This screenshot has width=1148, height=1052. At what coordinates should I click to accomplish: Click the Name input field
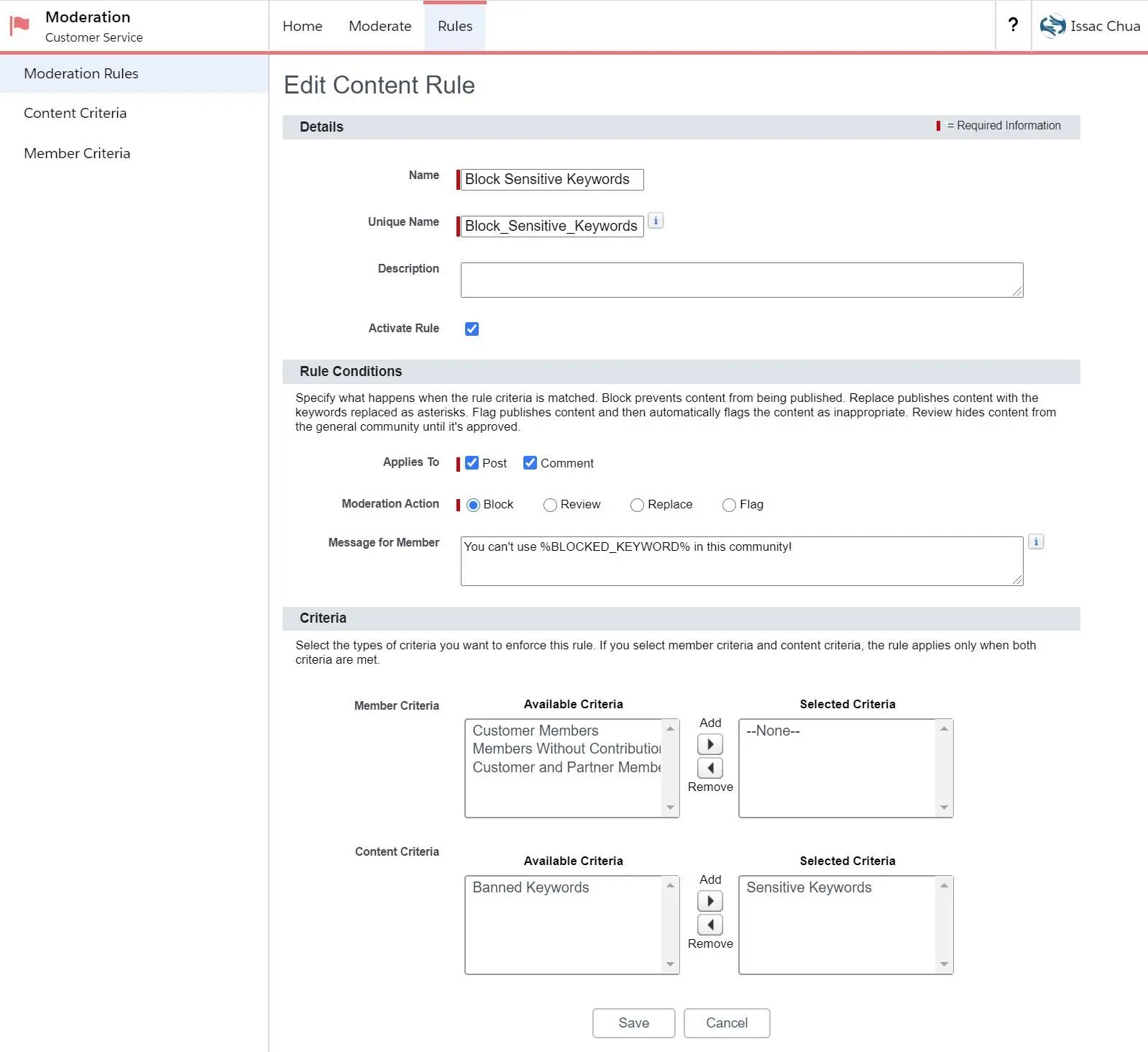click(x=552, y=179)
